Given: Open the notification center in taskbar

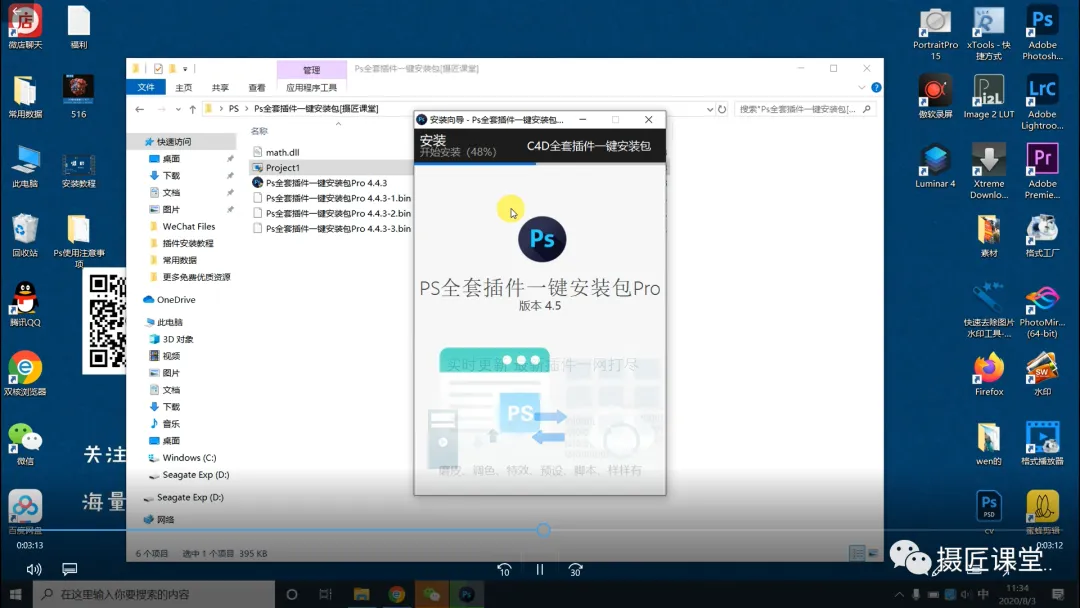Looking at the screenshot, I should point(1058,594).
